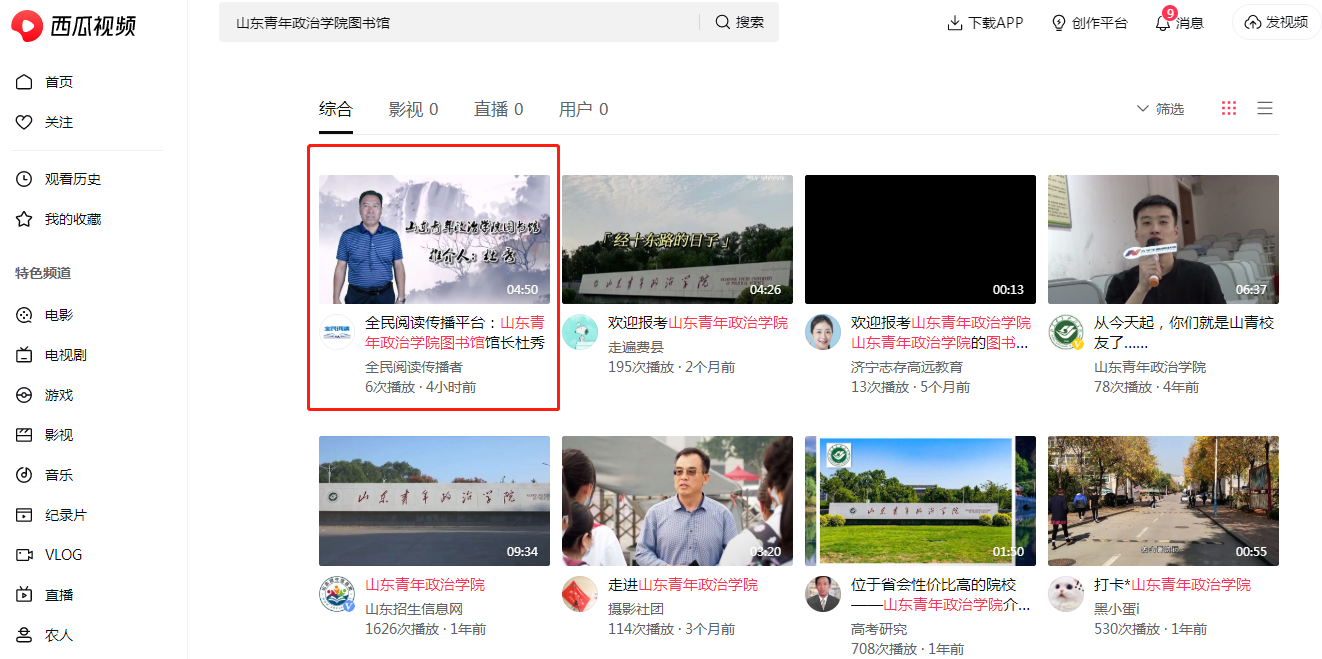Open 观看历史 watch history clock icon

[x=24, y=179]
